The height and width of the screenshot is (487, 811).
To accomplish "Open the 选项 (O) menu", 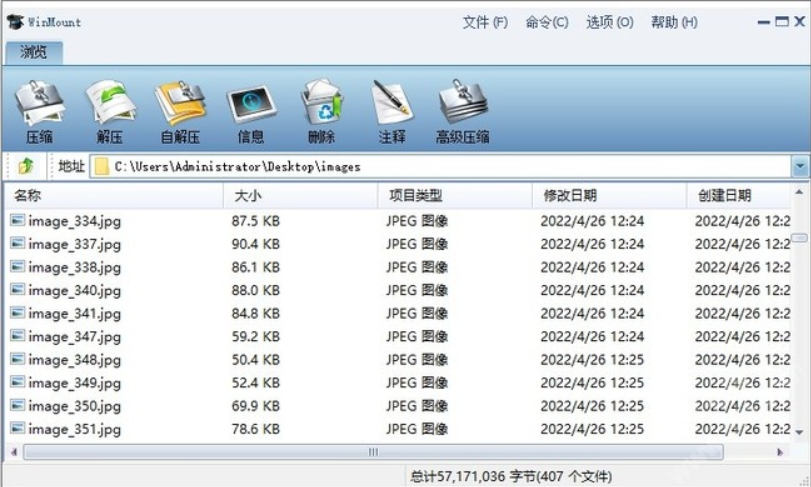I will pyautogui.click(x=610, y=22).
